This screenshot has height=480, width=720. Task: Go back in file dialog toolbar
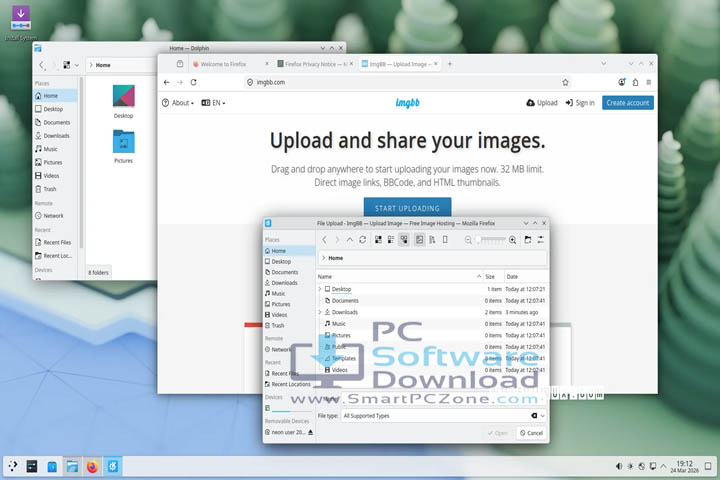tap(324, 240)
